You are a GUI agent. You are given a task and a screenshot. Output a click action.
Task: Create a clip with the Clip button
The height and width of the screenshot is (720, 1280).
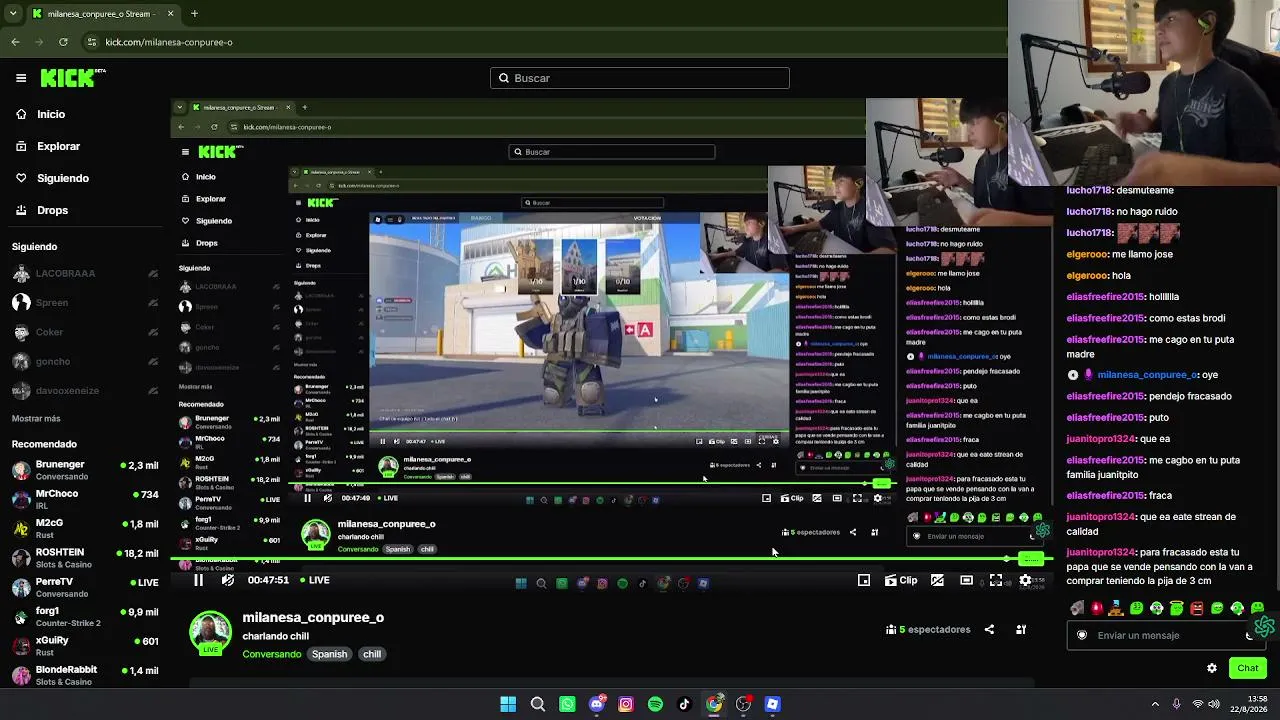901,580
